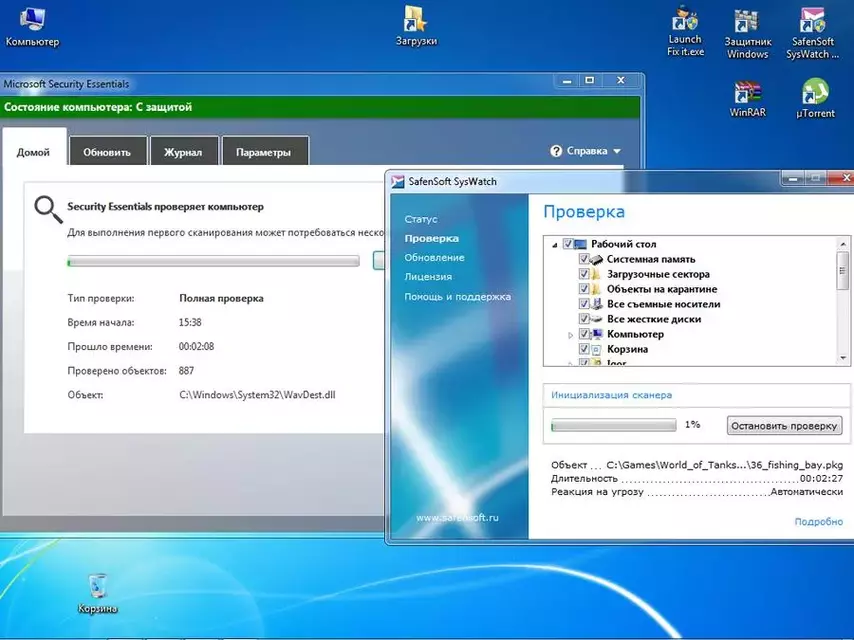Screen dimensions: 854x640
Task: Select the Рабочий стол monitor icon in tree
Action: pyautogui.click(x=580, y=244)
